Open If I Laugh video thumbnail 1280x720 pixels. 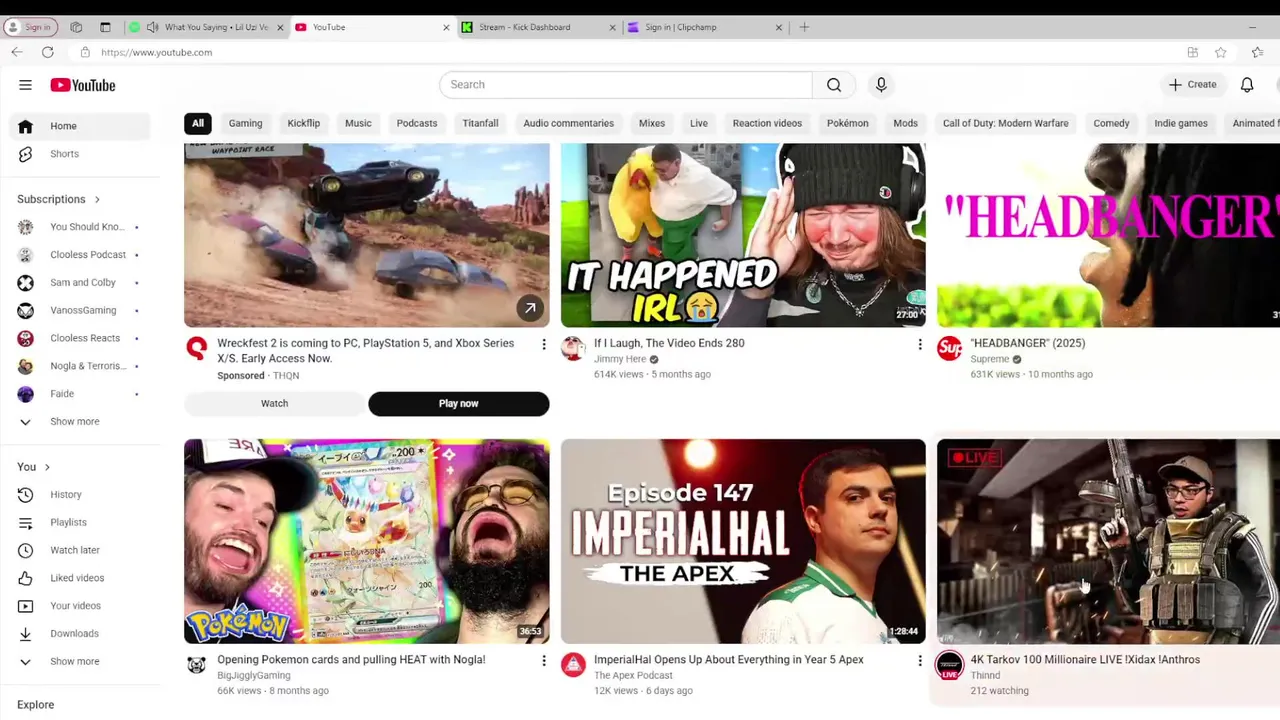[743, 235]
